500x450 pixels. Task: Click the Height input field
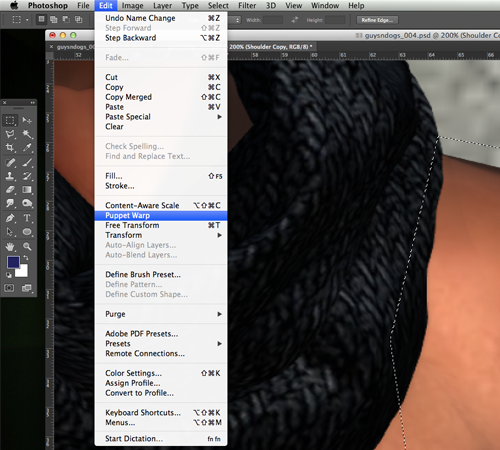tap(335, 20)
